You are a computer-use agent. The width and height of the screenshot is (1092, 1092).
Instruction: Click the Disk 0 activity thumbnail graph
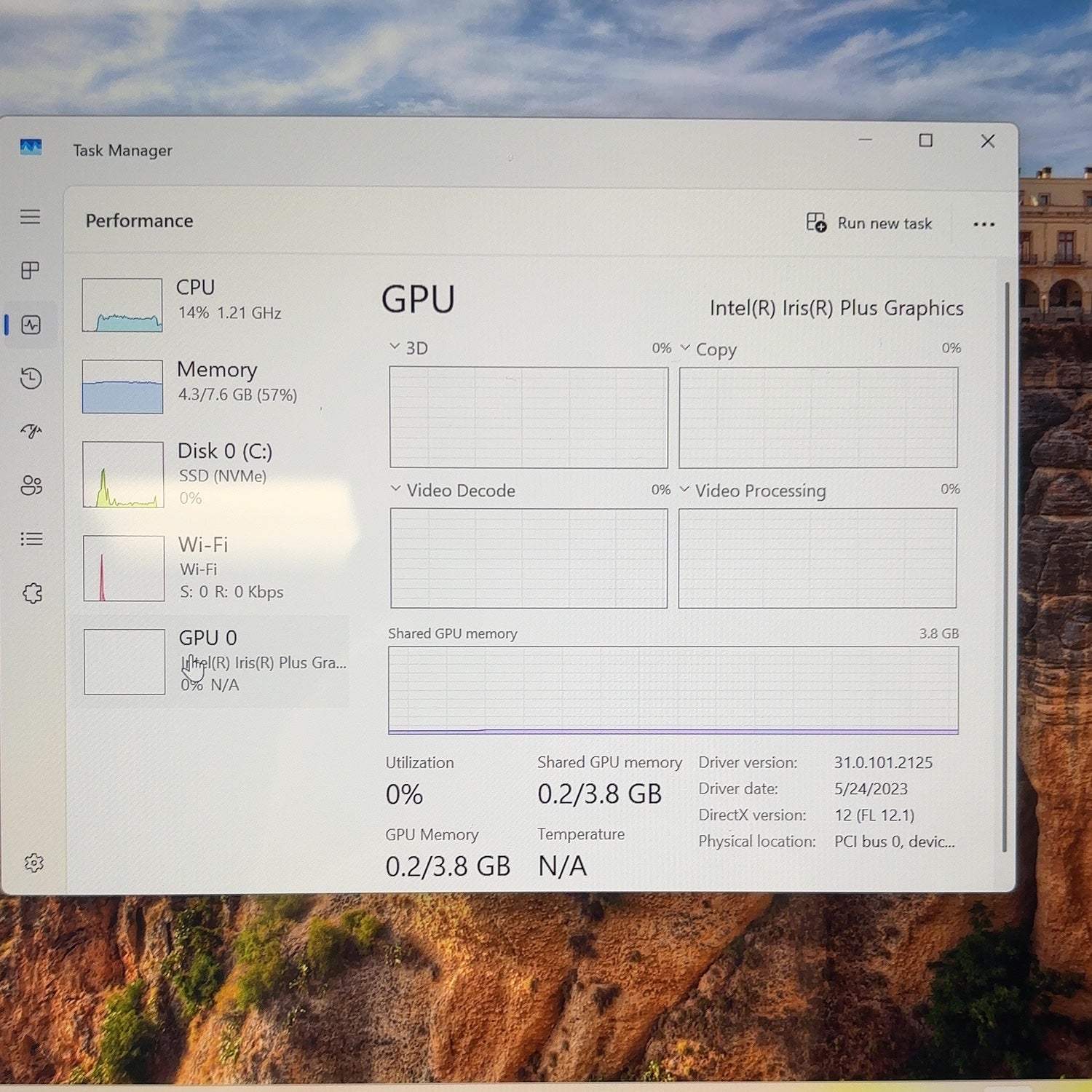click(x=123, y=474)
